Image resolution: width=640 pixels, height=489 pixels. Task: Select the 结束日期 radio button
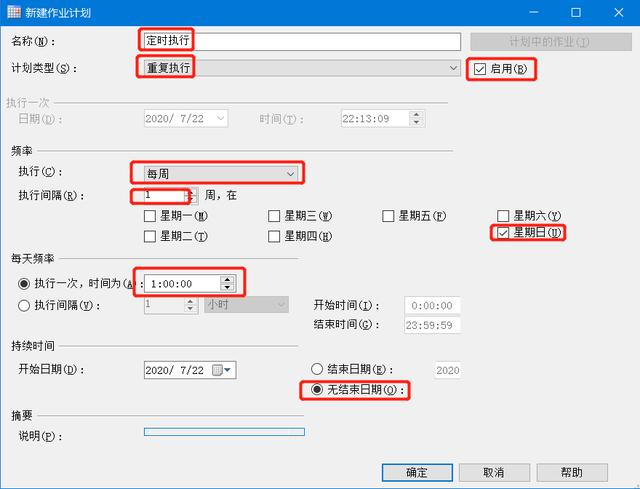pyautogui.click(x=317, y=369)
